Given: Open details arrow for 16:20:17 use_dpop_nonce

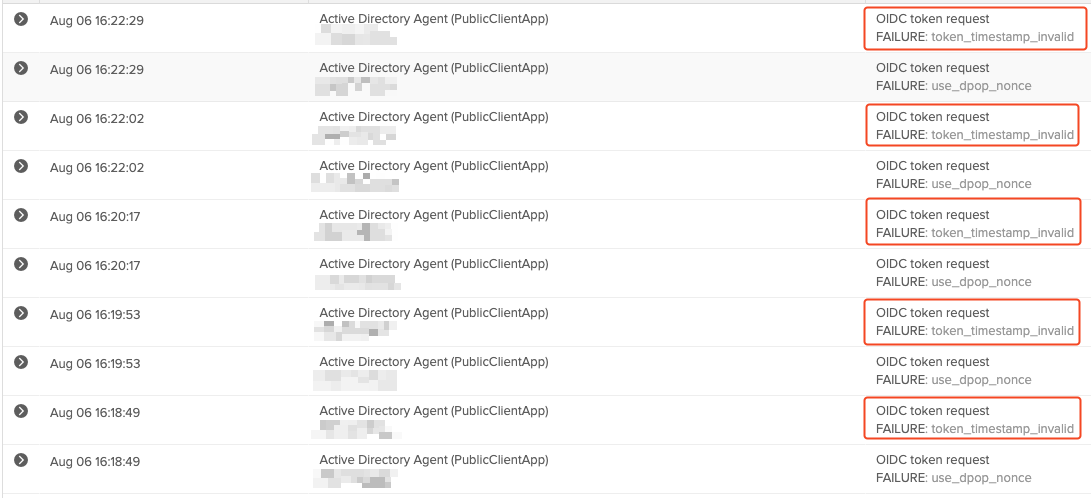Looking at the screenshot, I should tap(20, 264).
